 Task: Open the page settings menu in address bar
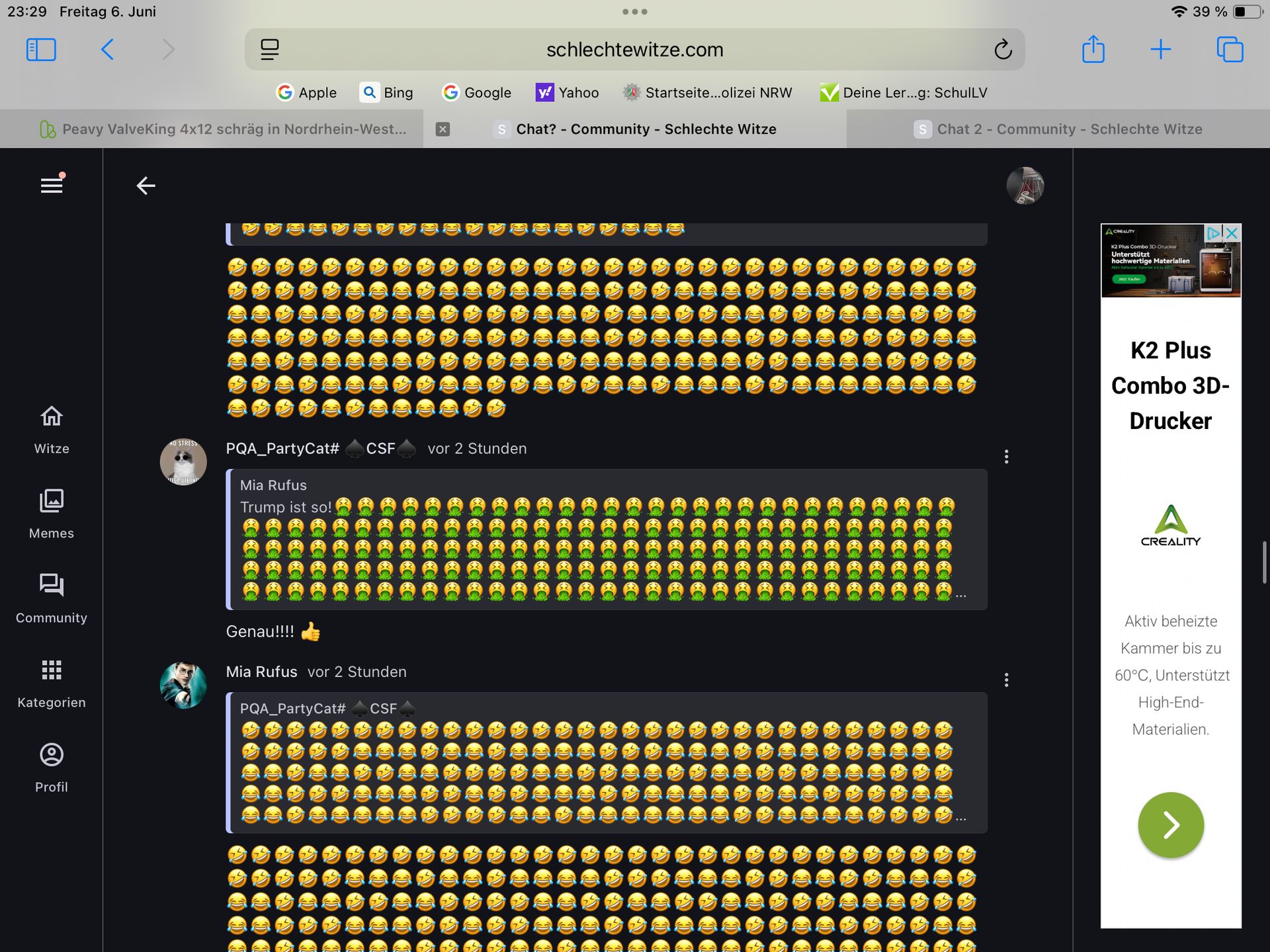tap(270, 50)
